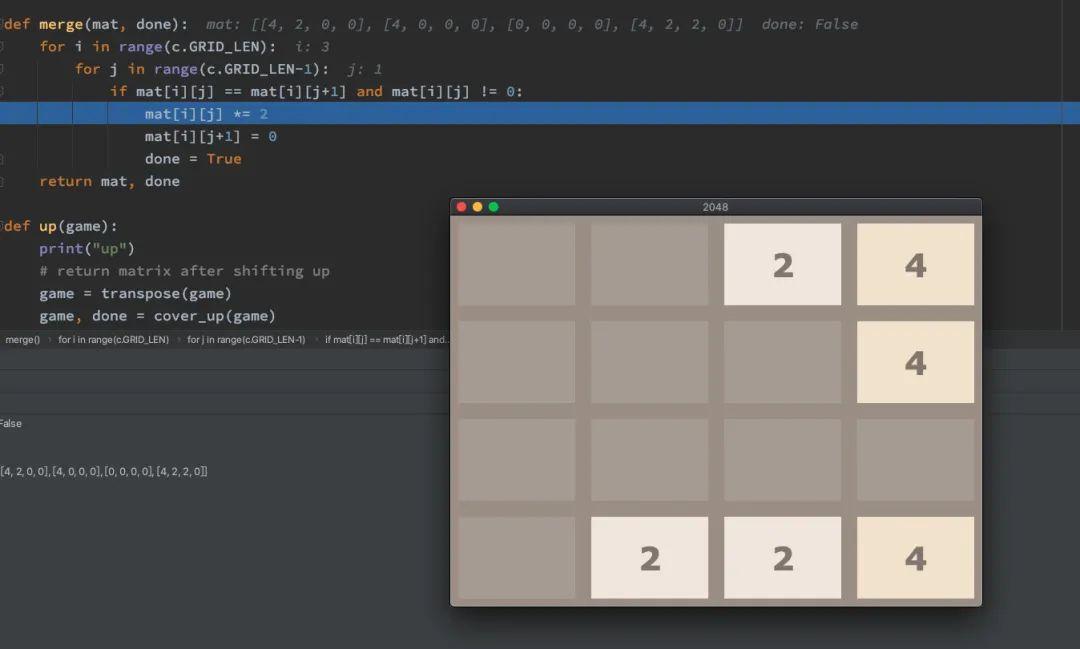Click the 2048 window title bar
This screenshot has height=649, width=1080.
[x=715, y=207]
